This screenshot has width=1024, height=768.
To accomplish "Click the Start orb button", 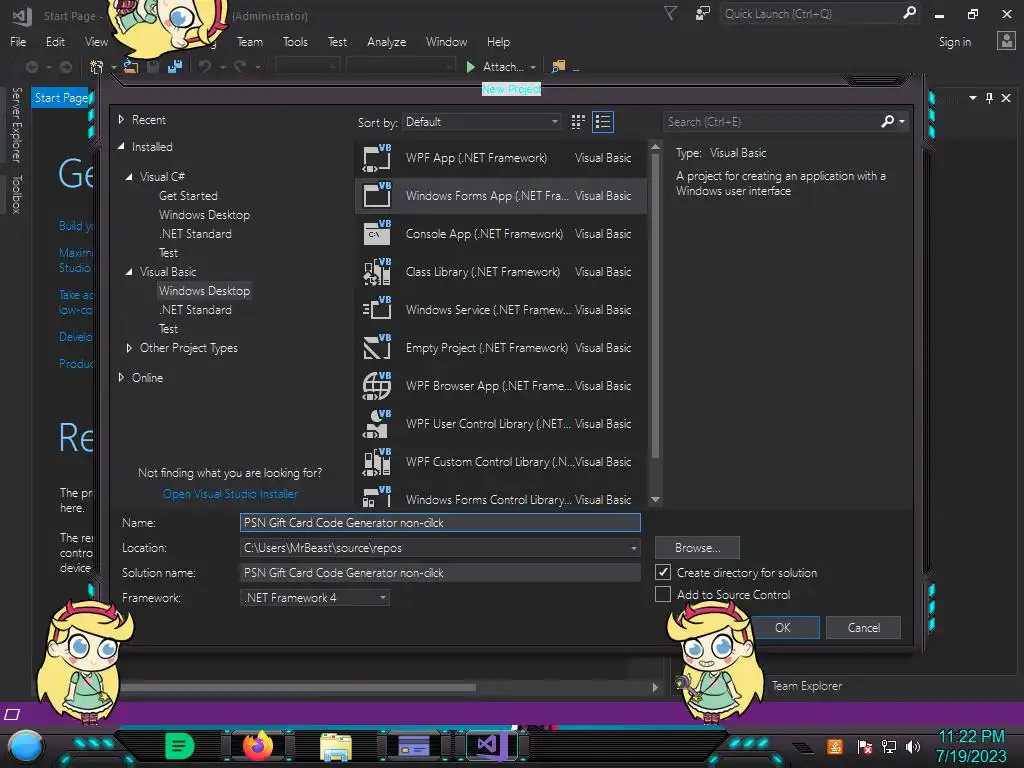I will pos(25,746).
